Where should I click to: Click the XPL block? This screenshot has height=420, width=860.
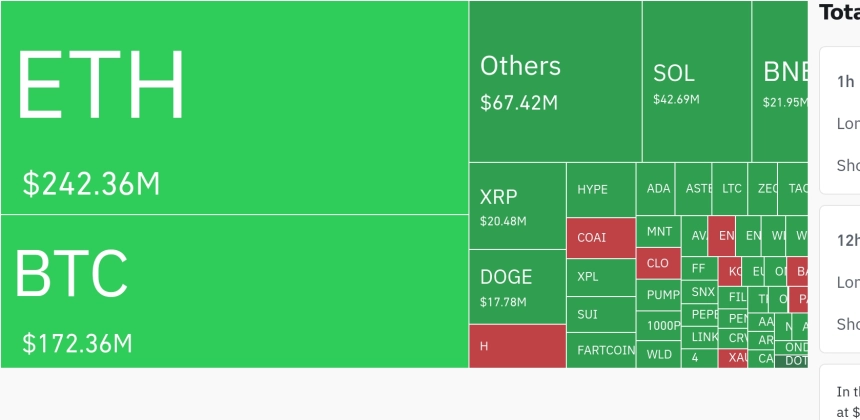coord(601,277)
